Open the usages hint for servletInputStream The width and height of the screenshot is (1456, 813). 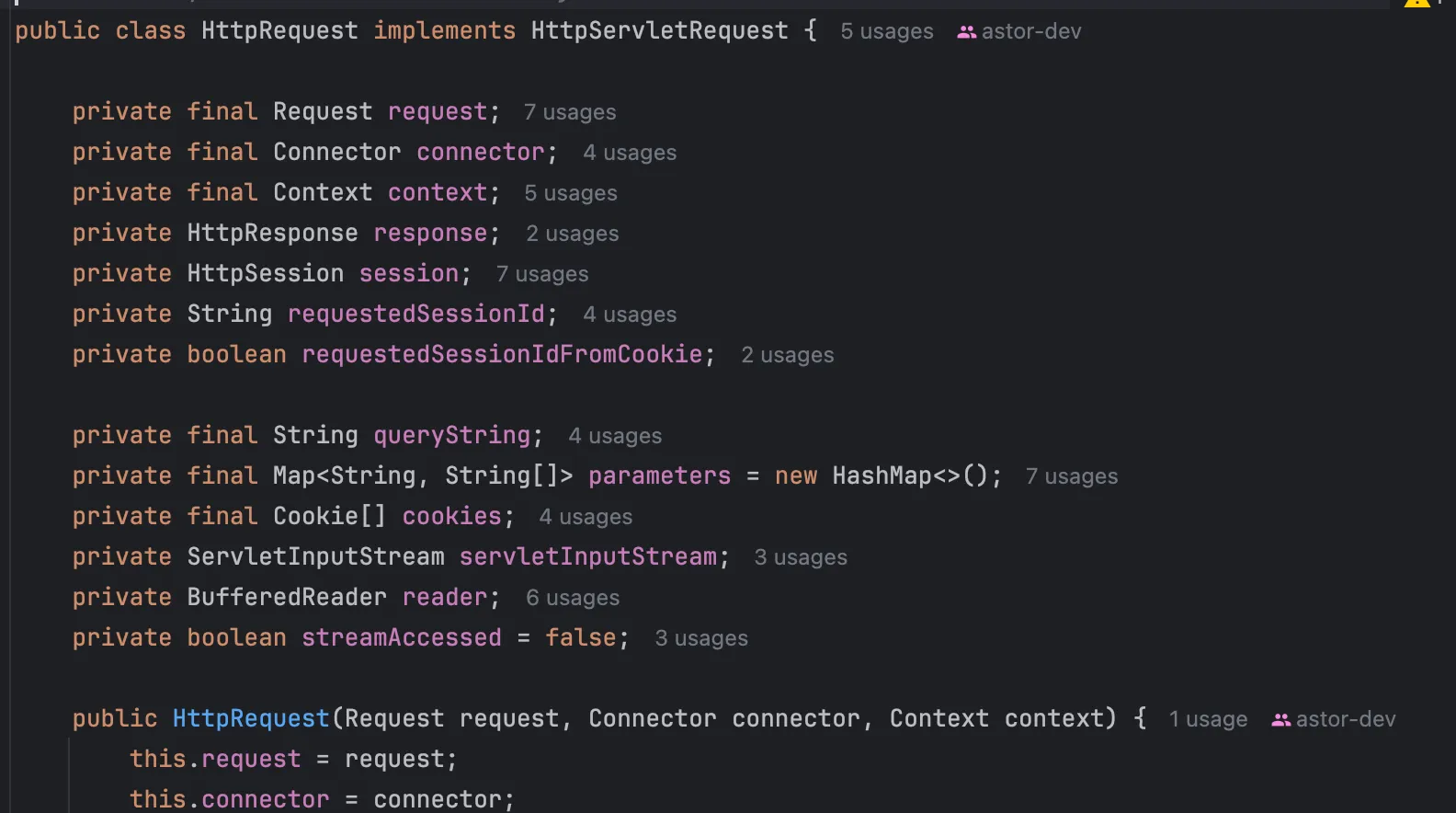800,558
